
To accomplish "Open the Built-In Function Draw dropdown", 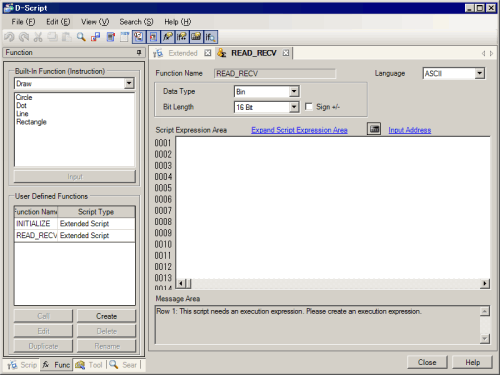I will [x=129, y=83].
